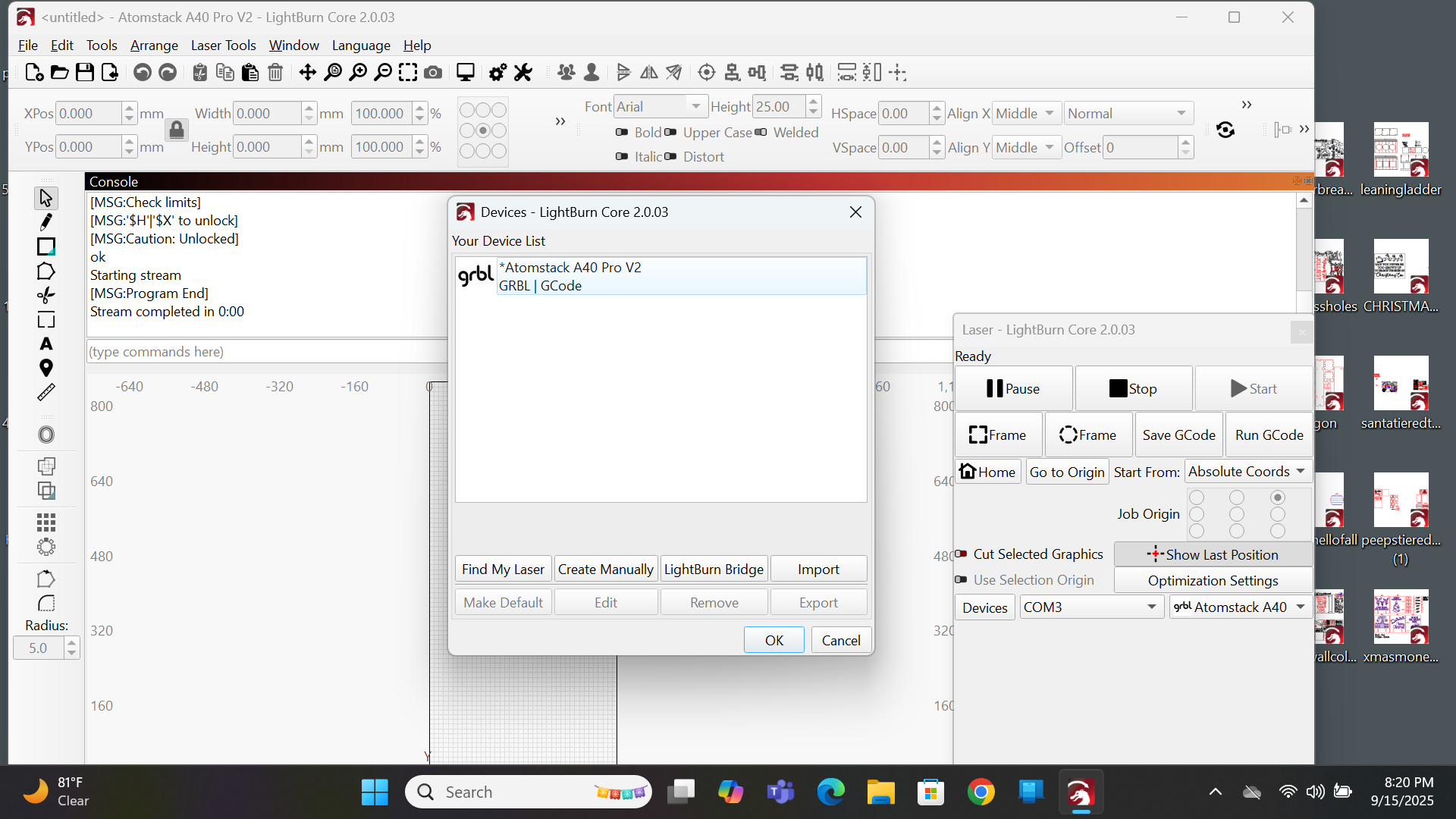
Task: Click OK in the Devices dialog
Action: pos(773,641)
